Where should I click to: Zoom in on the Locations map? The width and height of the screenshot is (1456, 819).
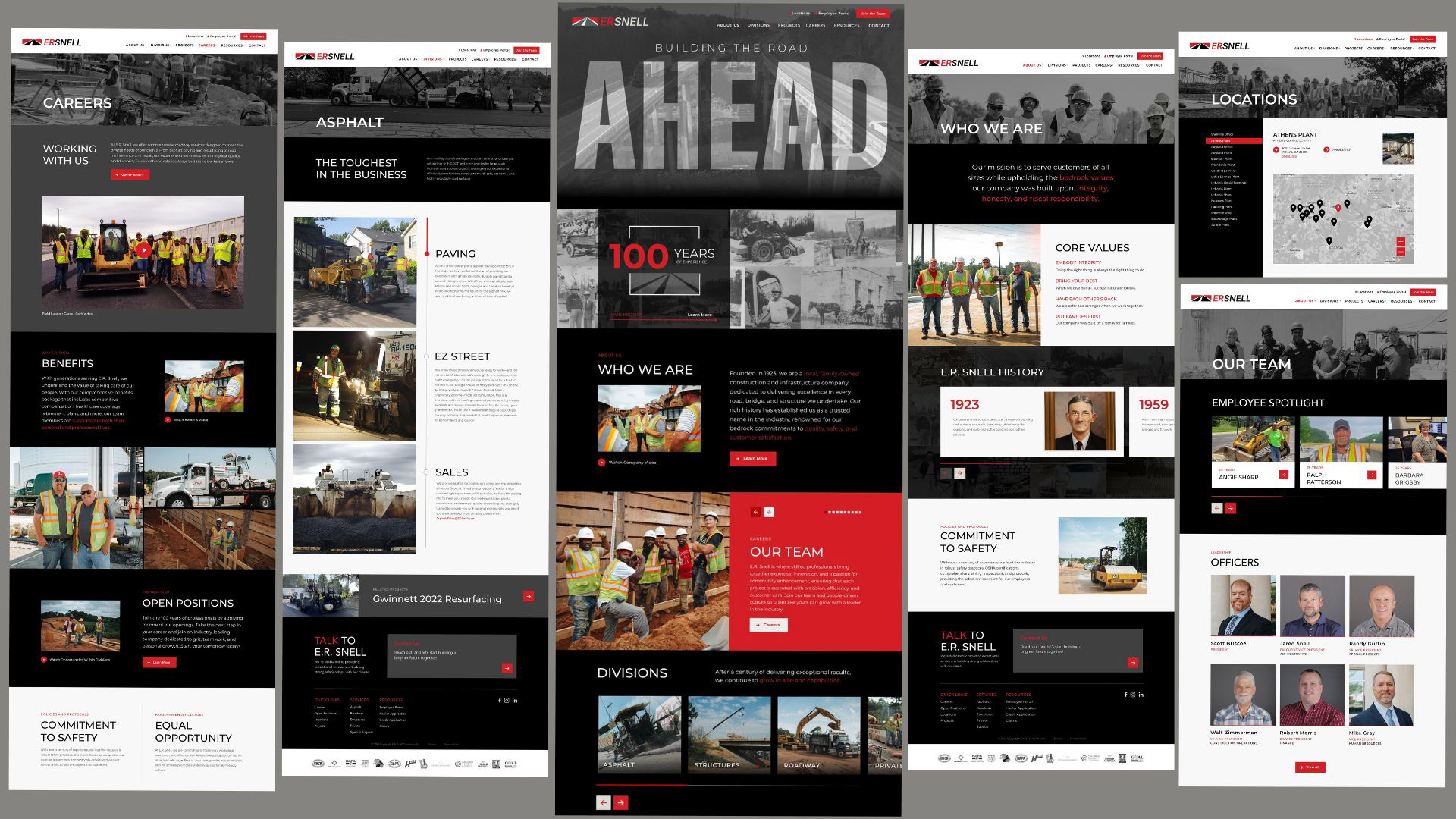pos(1401,241)
